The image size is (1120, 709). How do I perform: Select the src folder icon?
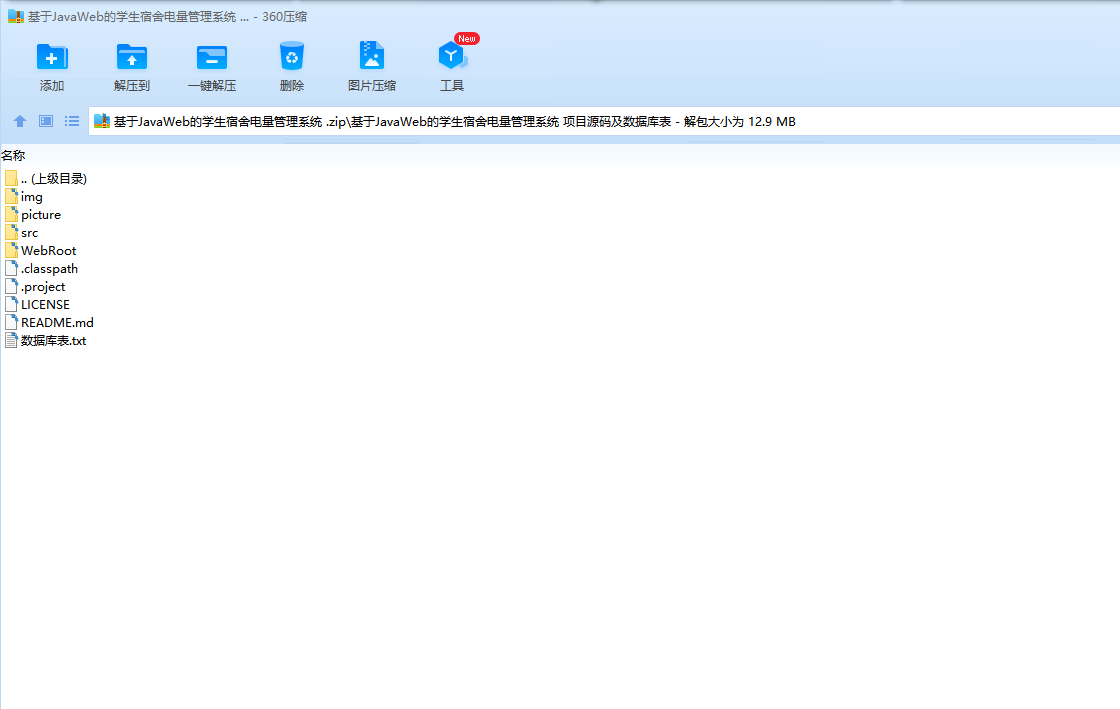(11, 232)
